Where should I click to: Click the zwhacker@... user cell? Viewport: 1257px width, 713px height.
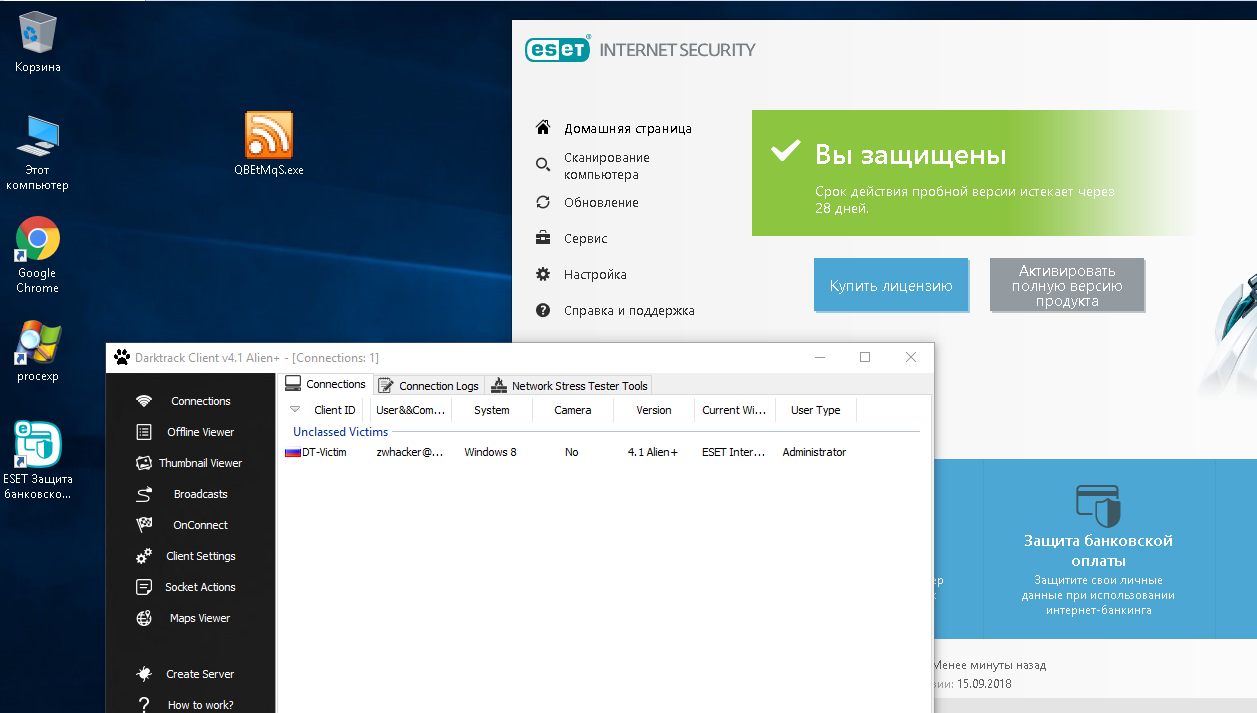click(410, 452)
